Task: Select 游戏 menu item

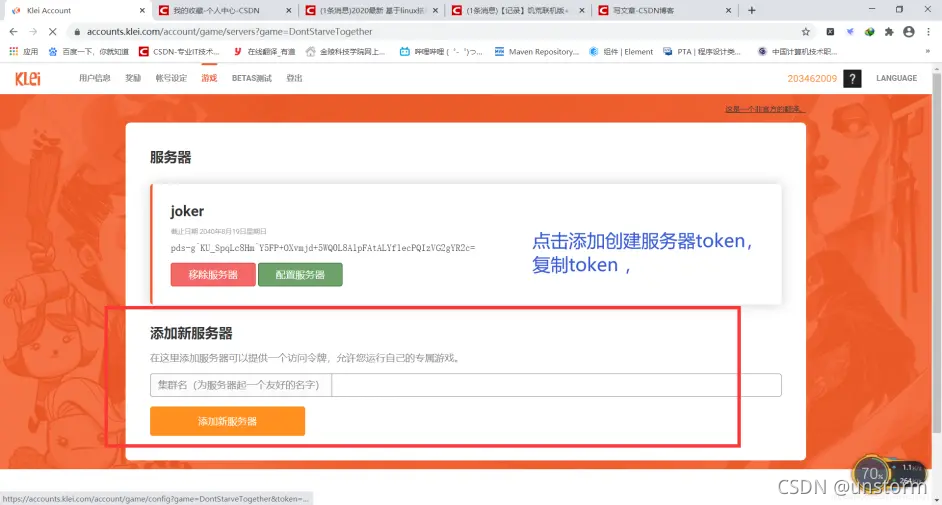Action: point(209,78)
